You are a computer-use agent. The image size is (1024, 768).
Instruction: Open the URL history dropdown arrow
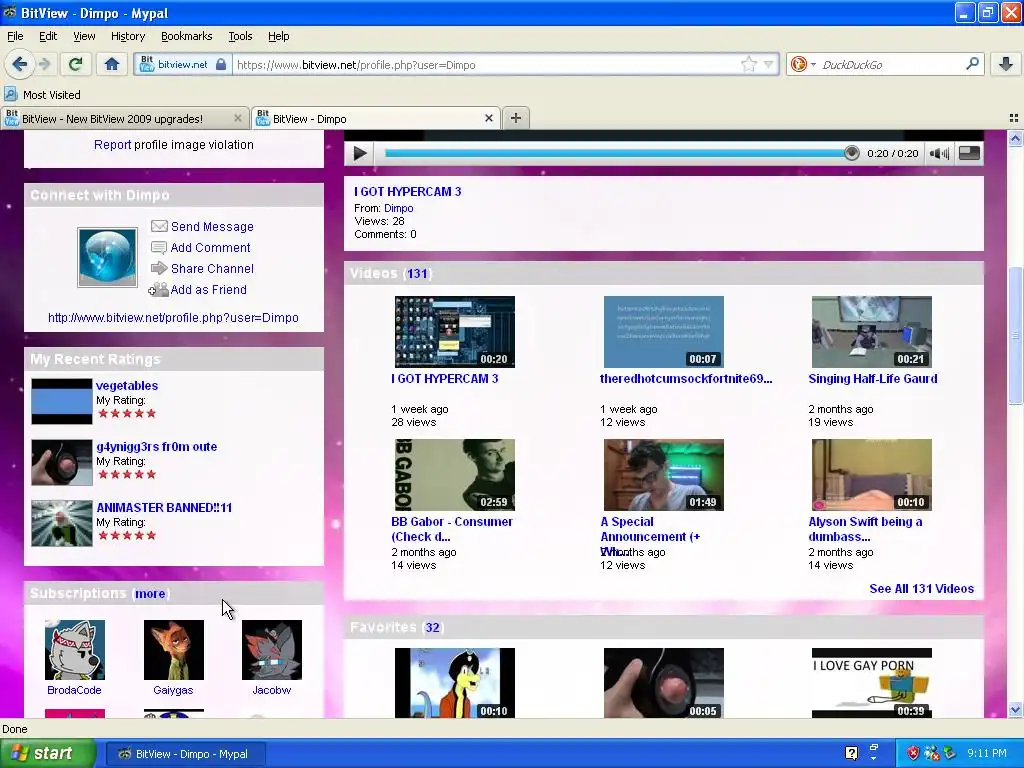[769, 64]
